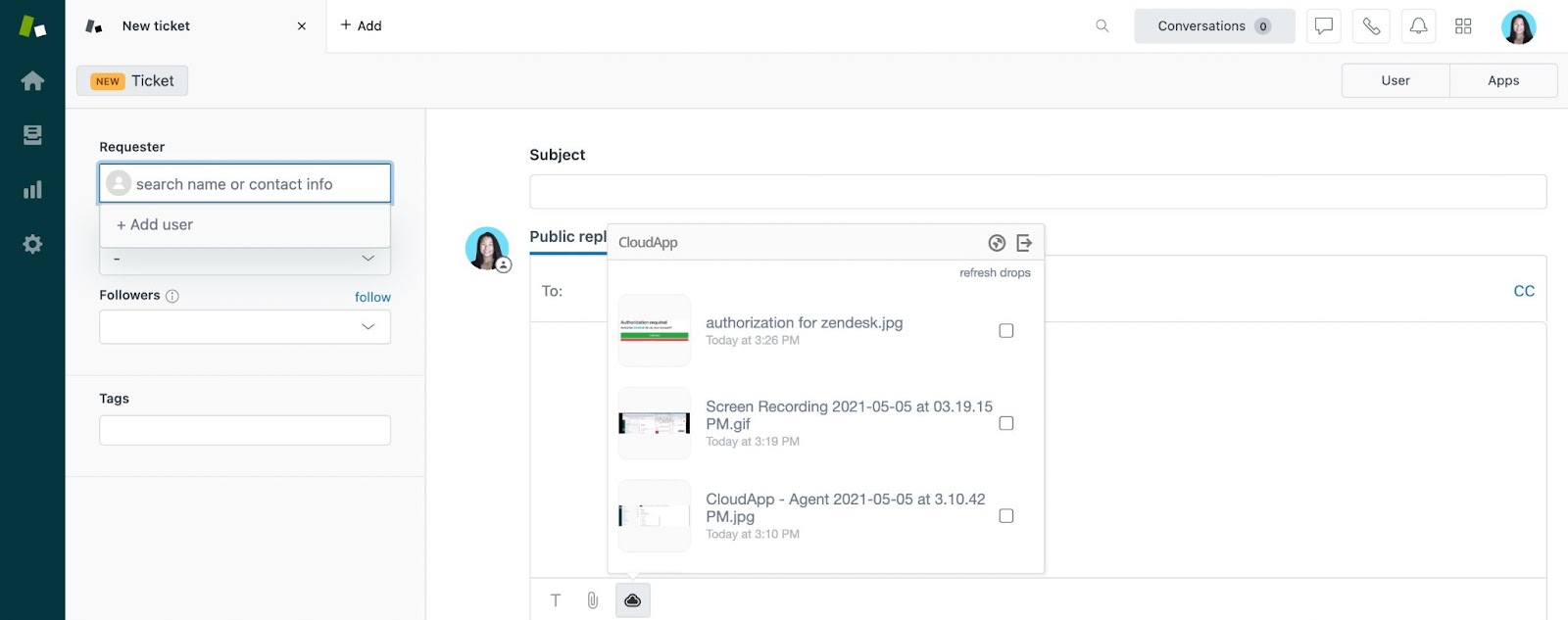Click the attach file paperclip icon
The height and width of the screenshot is (620, 1568).
point(593,600)
